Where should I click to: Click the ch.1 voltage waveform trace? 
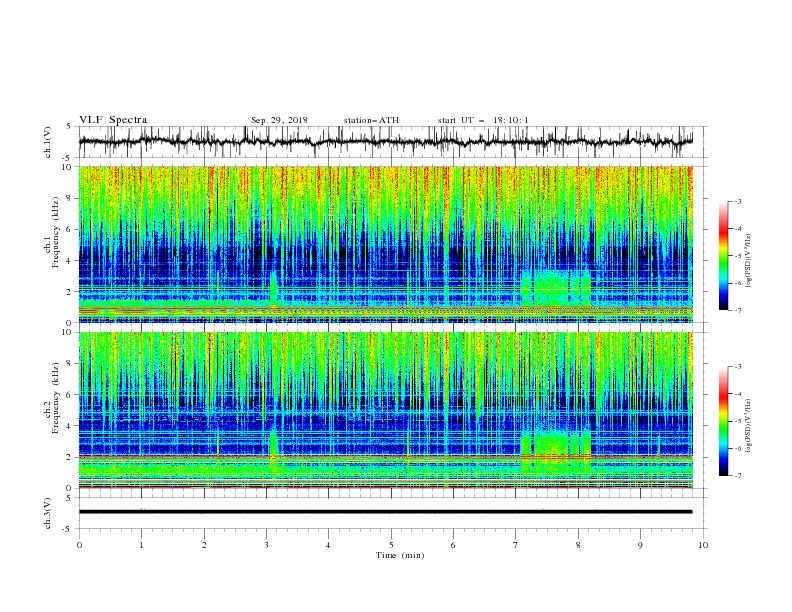click(385, 142)
